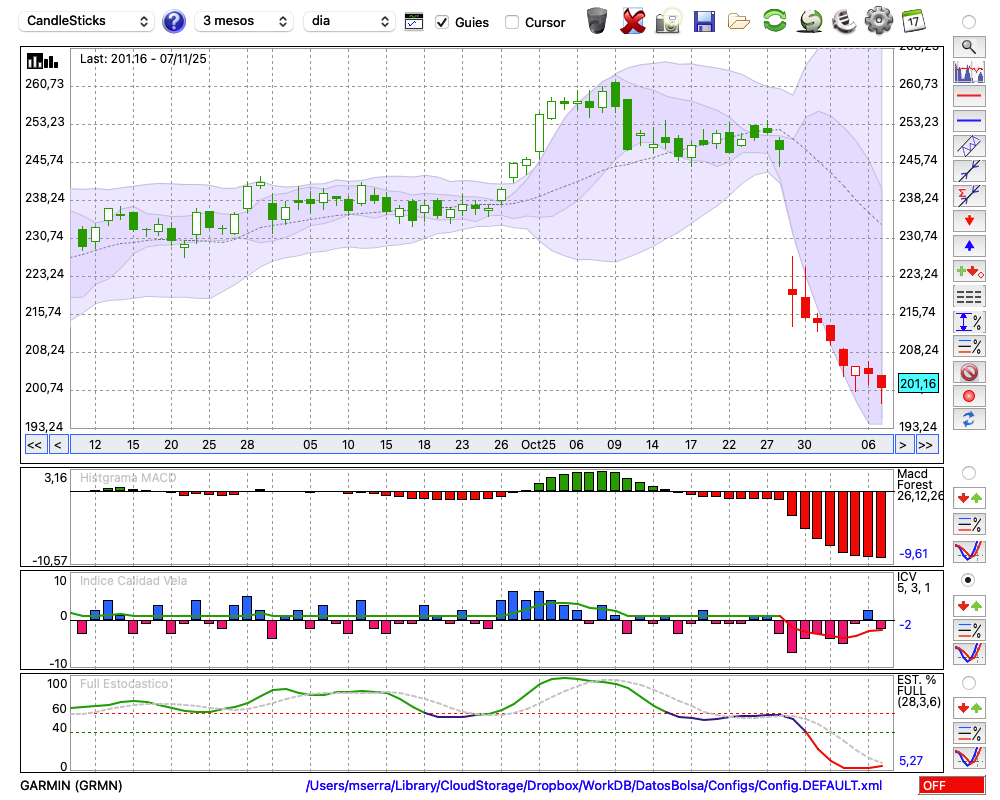Jump to chart start with << button
1000x800 pixels.
34,445
